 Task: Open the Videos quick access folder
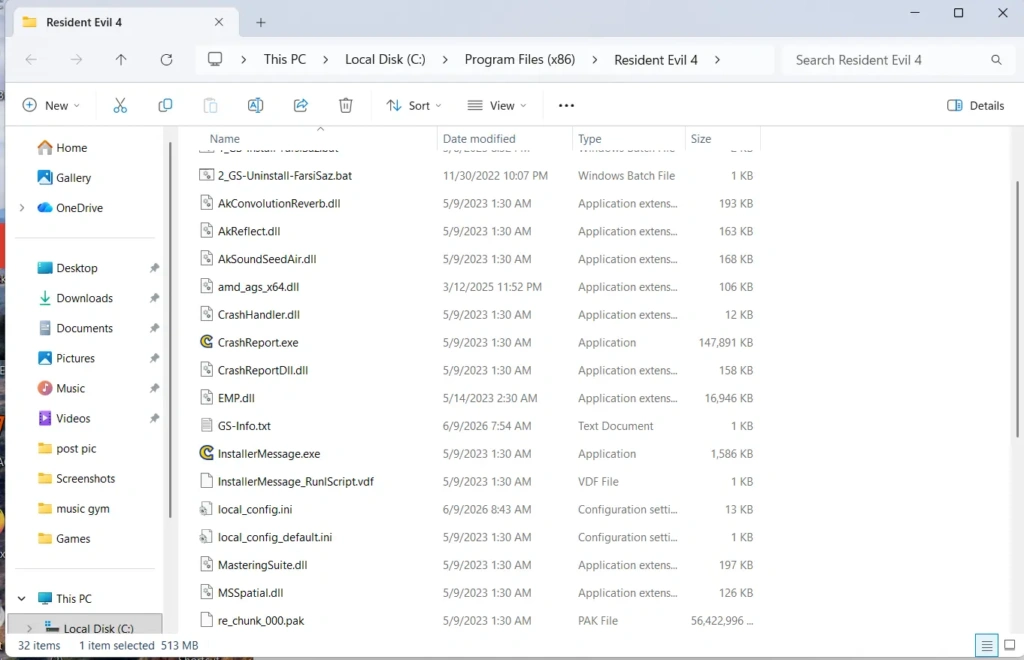(64, 418)
